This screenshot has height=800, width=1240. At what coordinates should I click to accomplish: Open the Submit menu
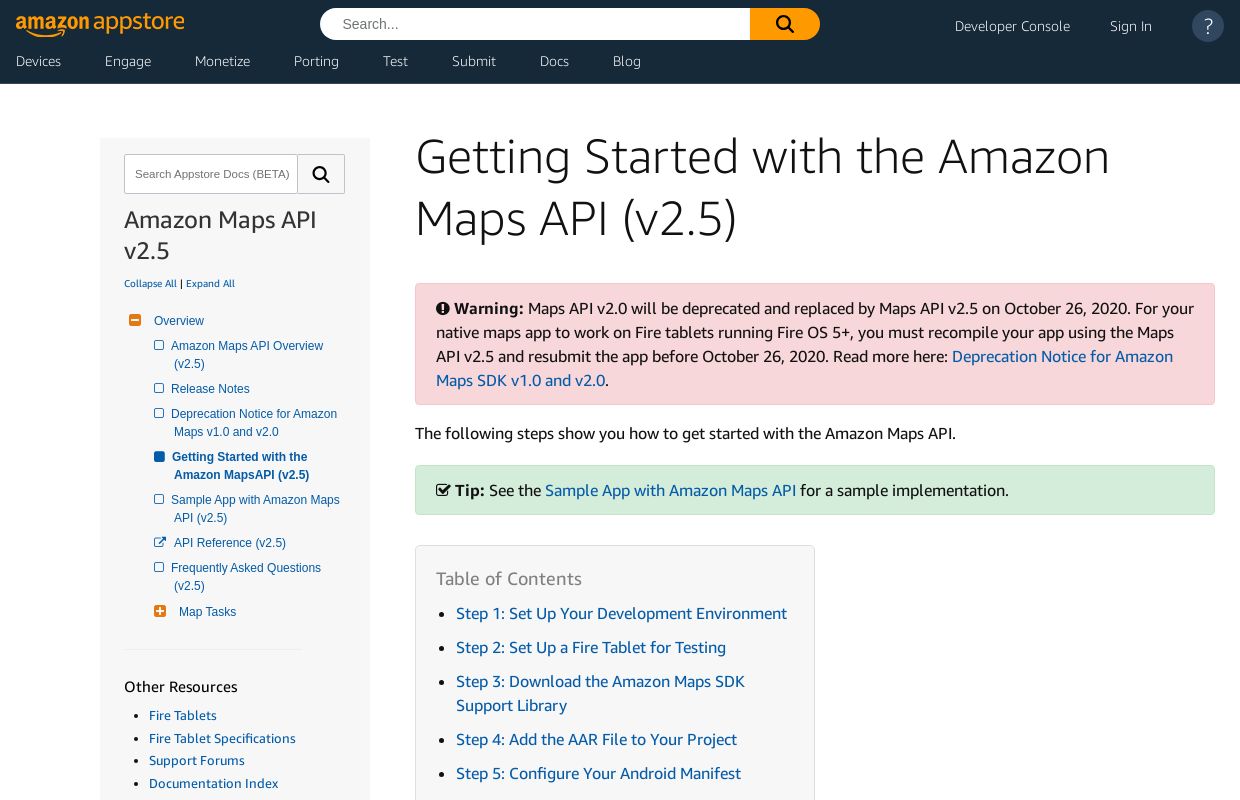(473, 61)
